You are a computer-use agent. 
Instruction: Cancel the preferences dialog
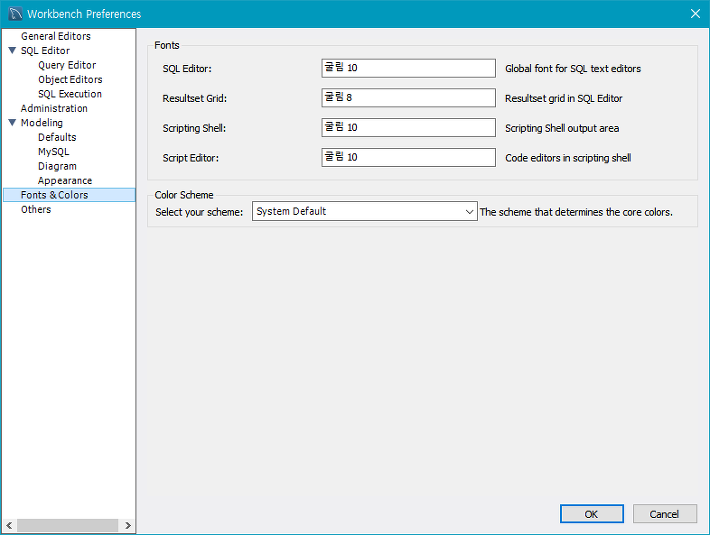[664, 514]
